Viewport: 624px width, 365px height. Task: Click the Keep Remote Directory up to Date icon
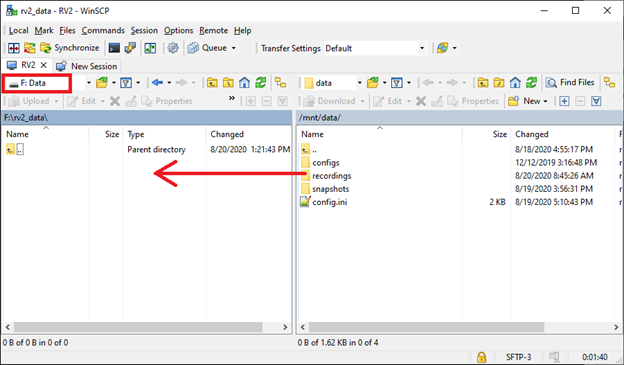click(29, 48)
